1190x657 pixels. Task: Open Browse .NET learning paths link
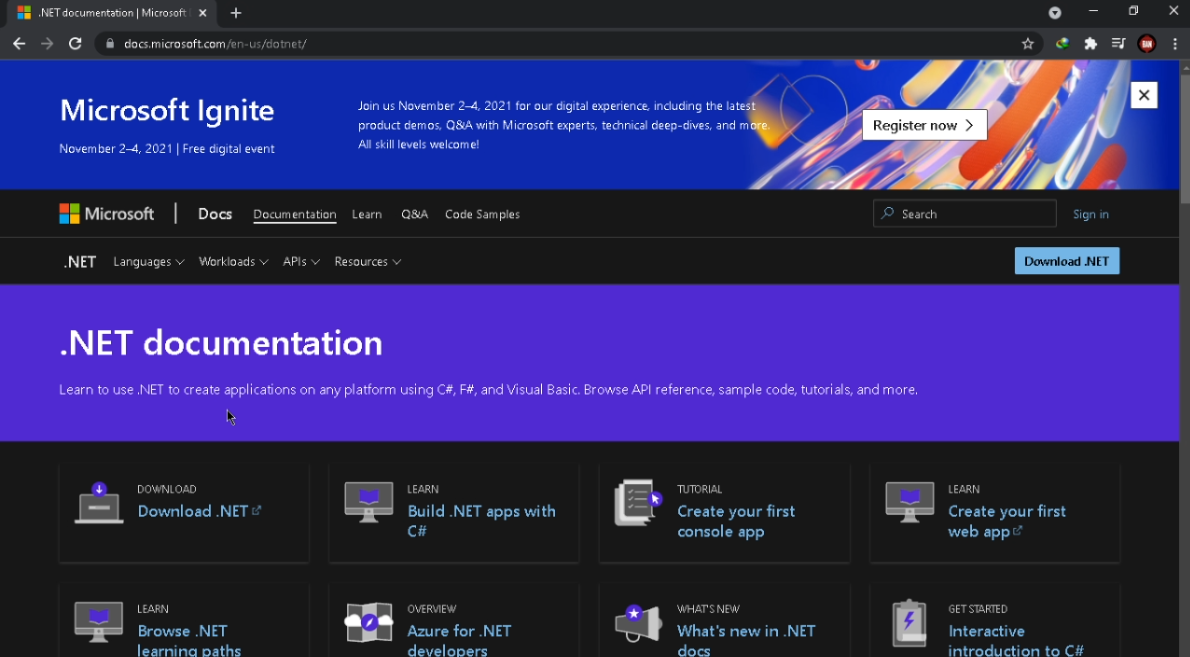[189, 640]
